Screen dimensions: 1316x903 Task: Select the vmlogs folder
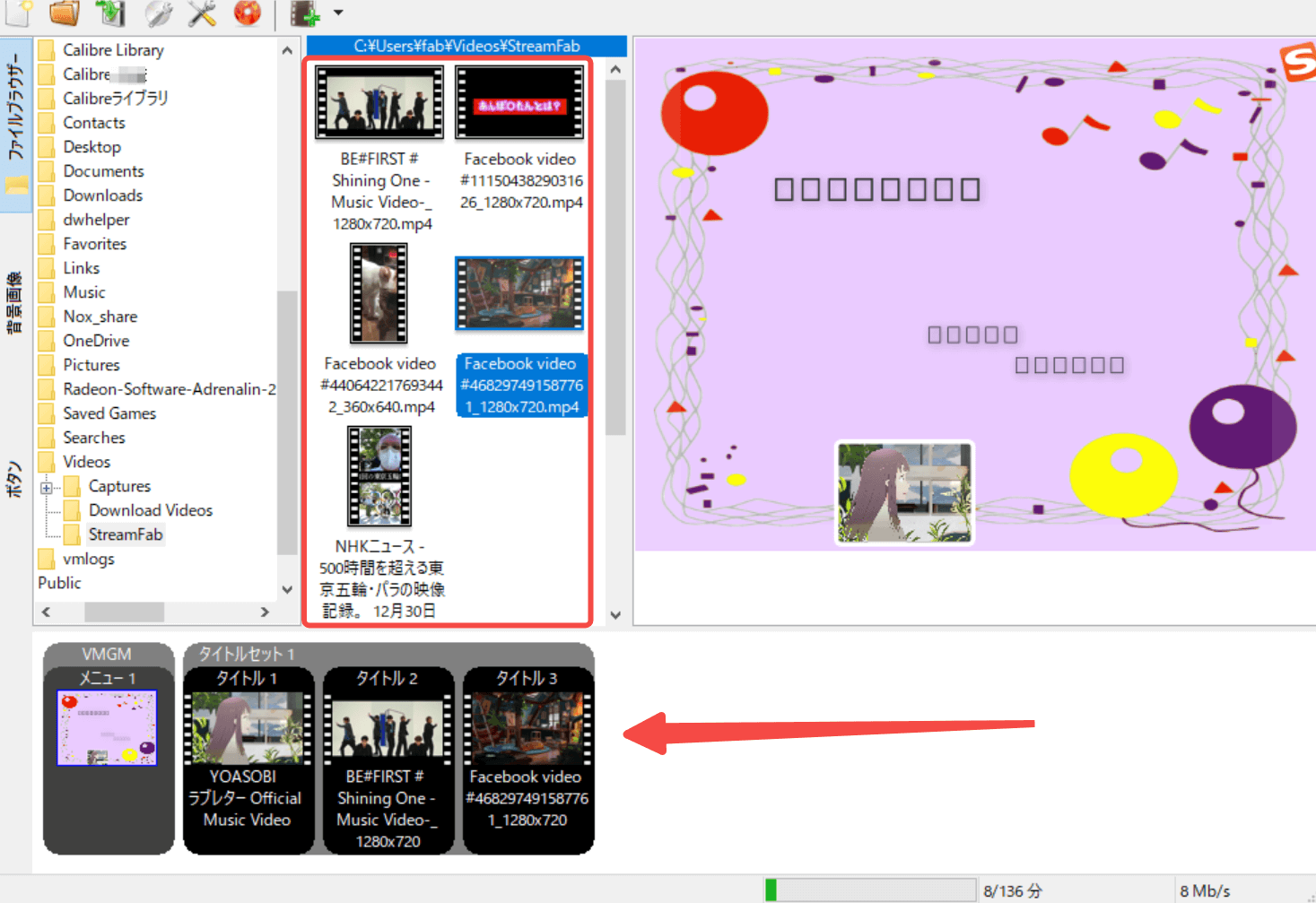pos(88,559)
